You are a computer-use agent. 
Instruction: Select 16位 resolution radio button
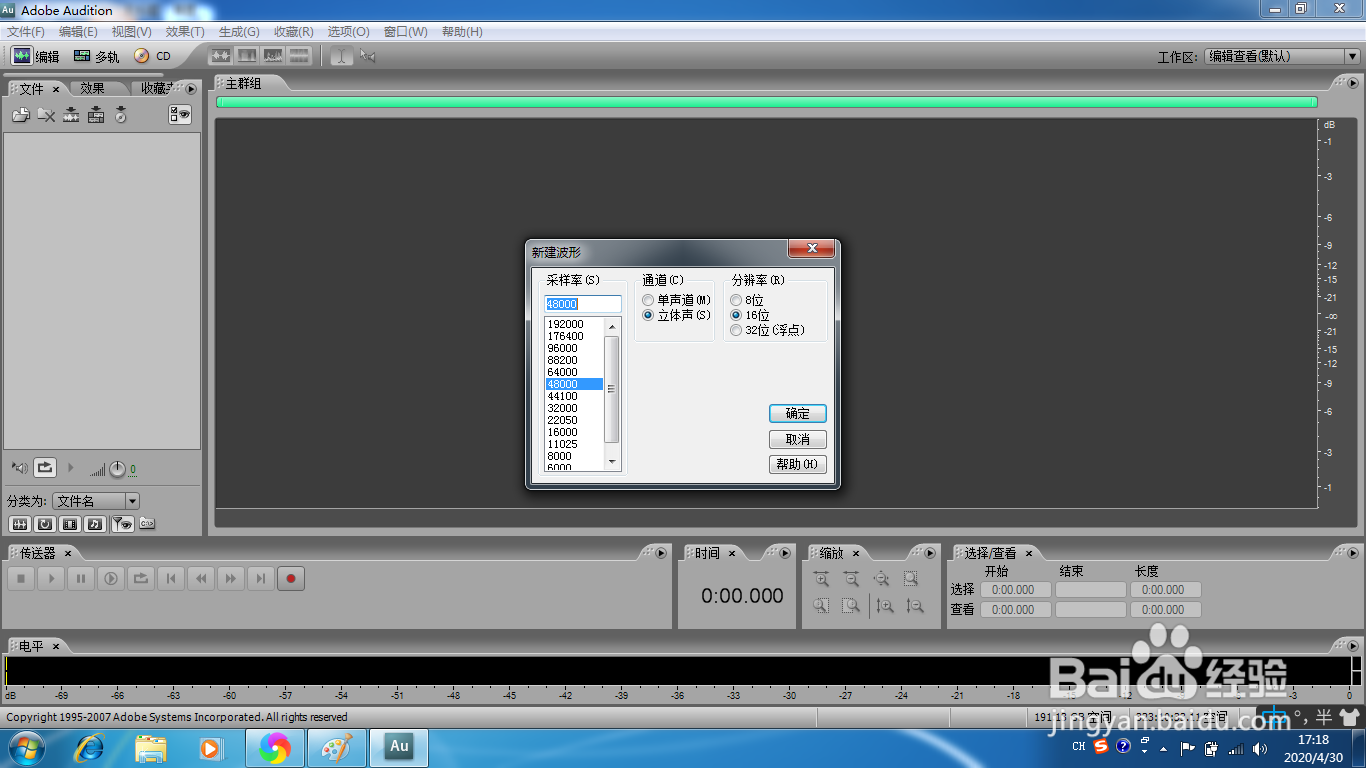point(736,315)
